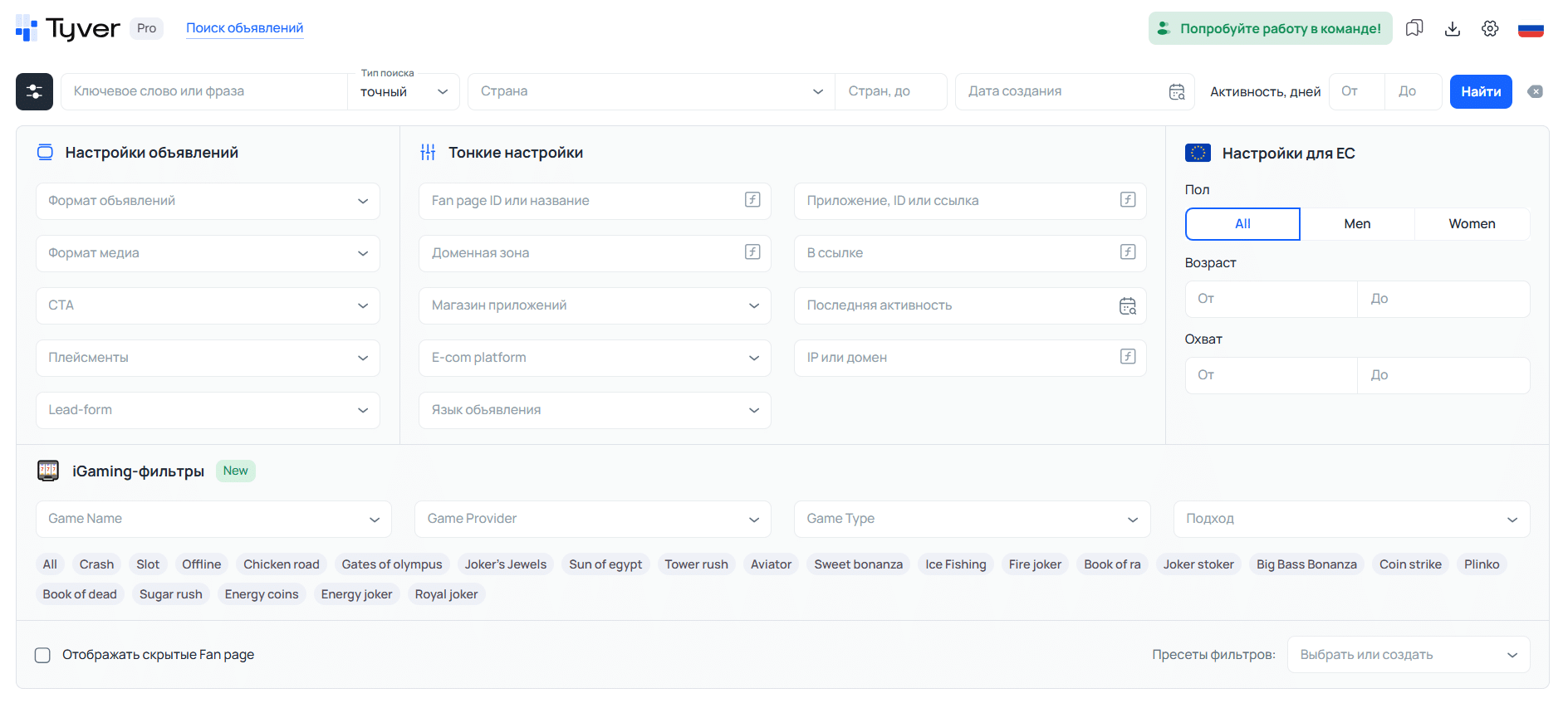Expand the Язык объявления dropdown

[595, 410]
